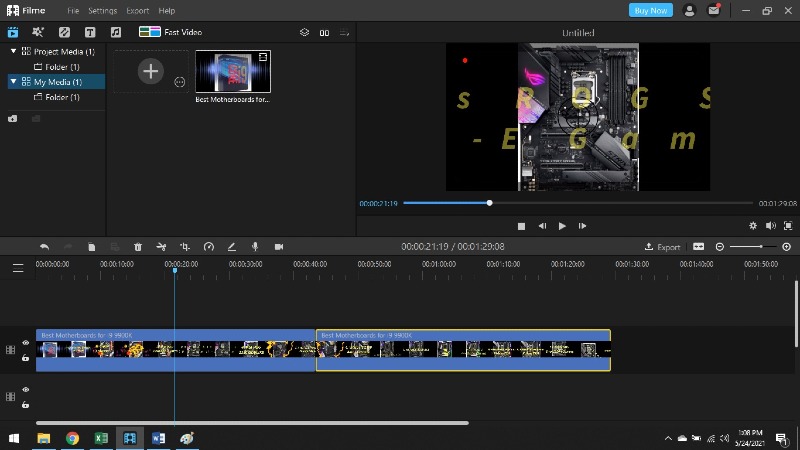Click the timeline Export button
Viewport: 800px width, 450px height.
[662, 247]
